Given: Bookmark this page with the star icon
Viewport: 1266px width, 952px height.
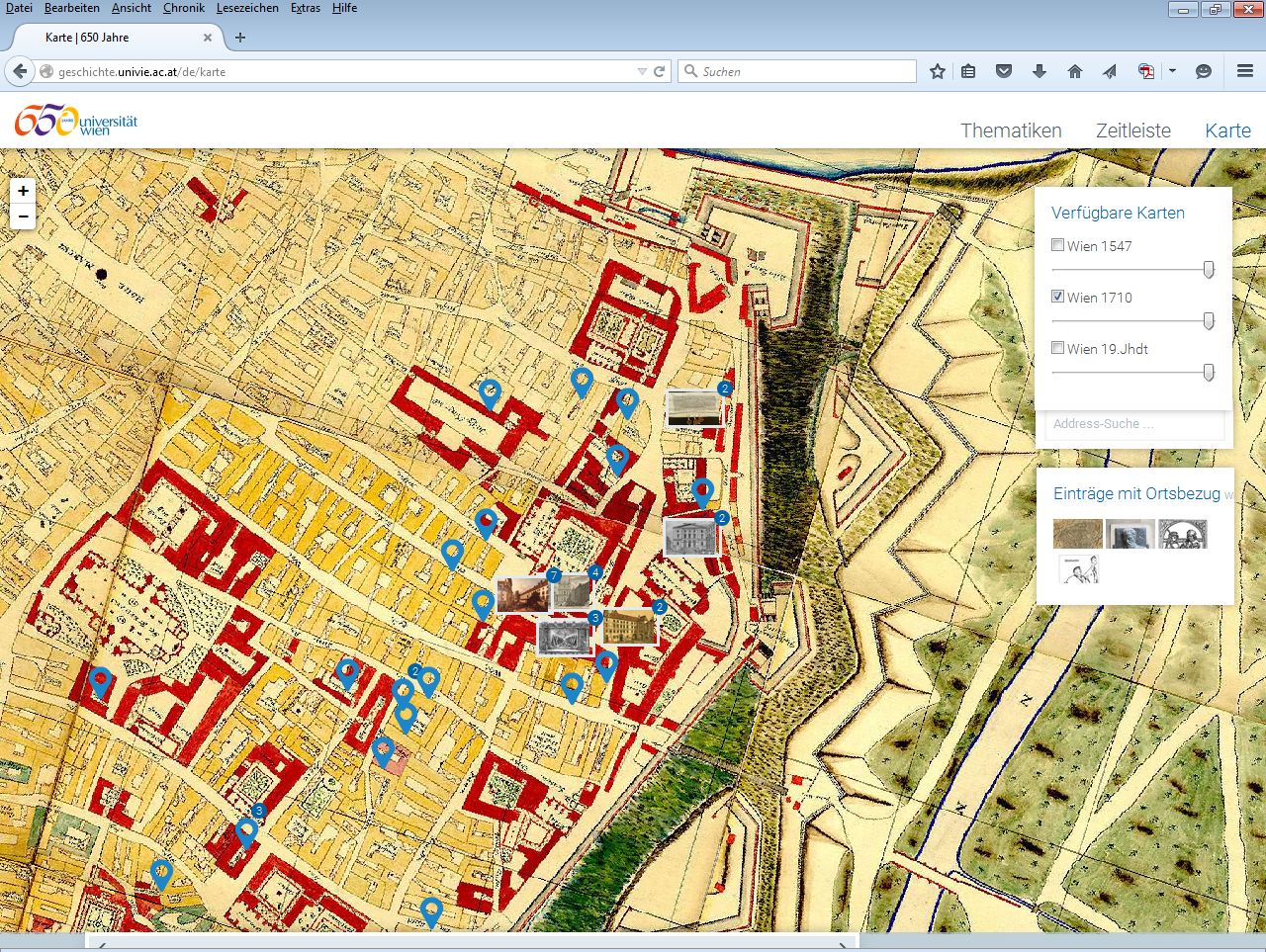Looking at the screenshot, I should click(938, 71).
